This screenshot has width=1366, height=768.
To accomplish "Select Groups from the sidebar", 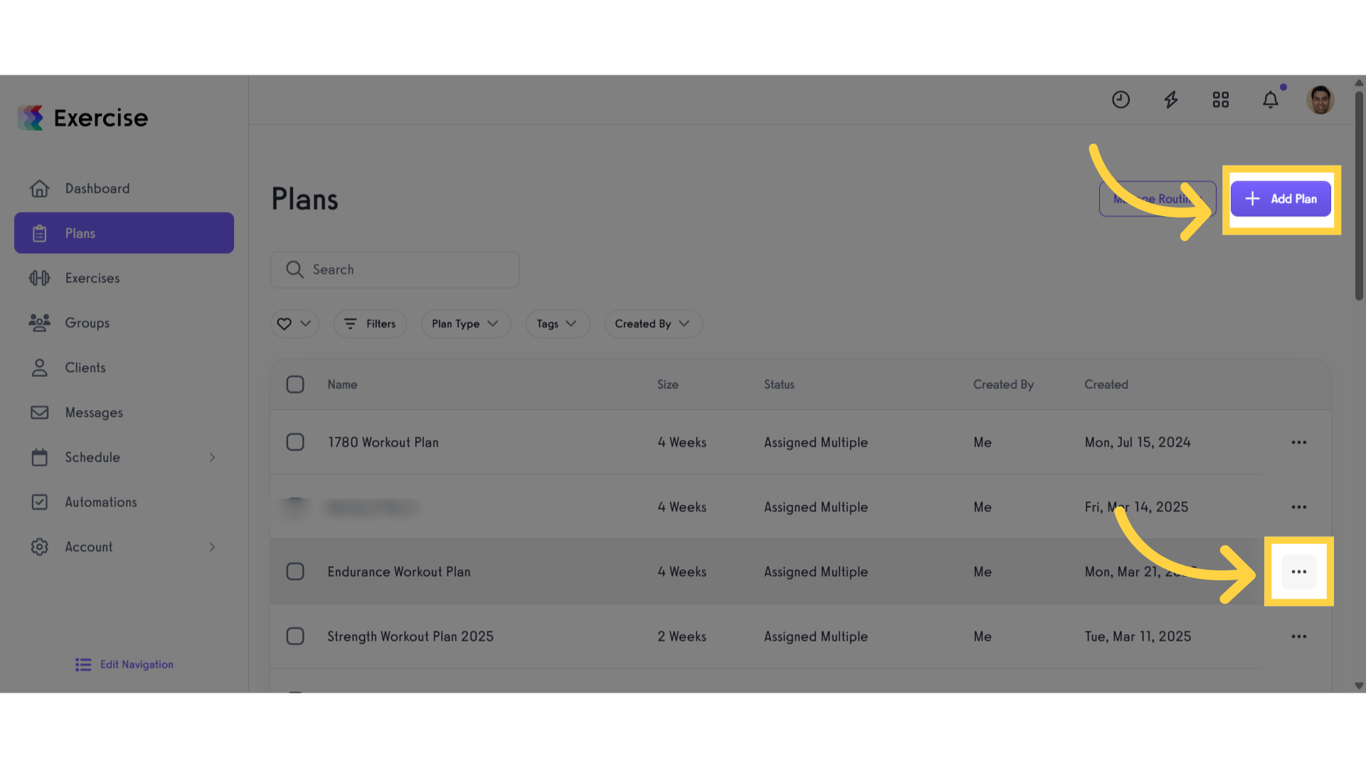I will point(87,322).
